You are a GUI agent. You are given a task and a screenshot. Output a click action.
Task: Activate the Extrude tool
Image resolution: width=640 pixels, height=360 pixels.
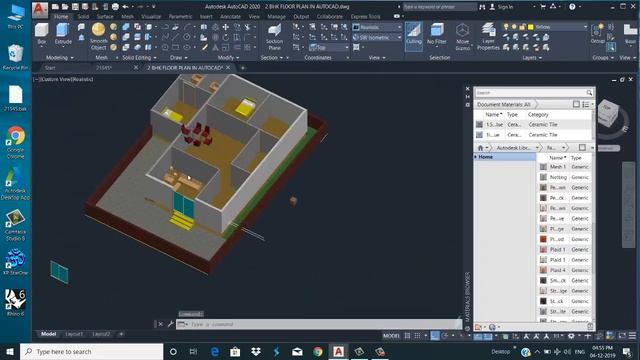coord(63,34)
